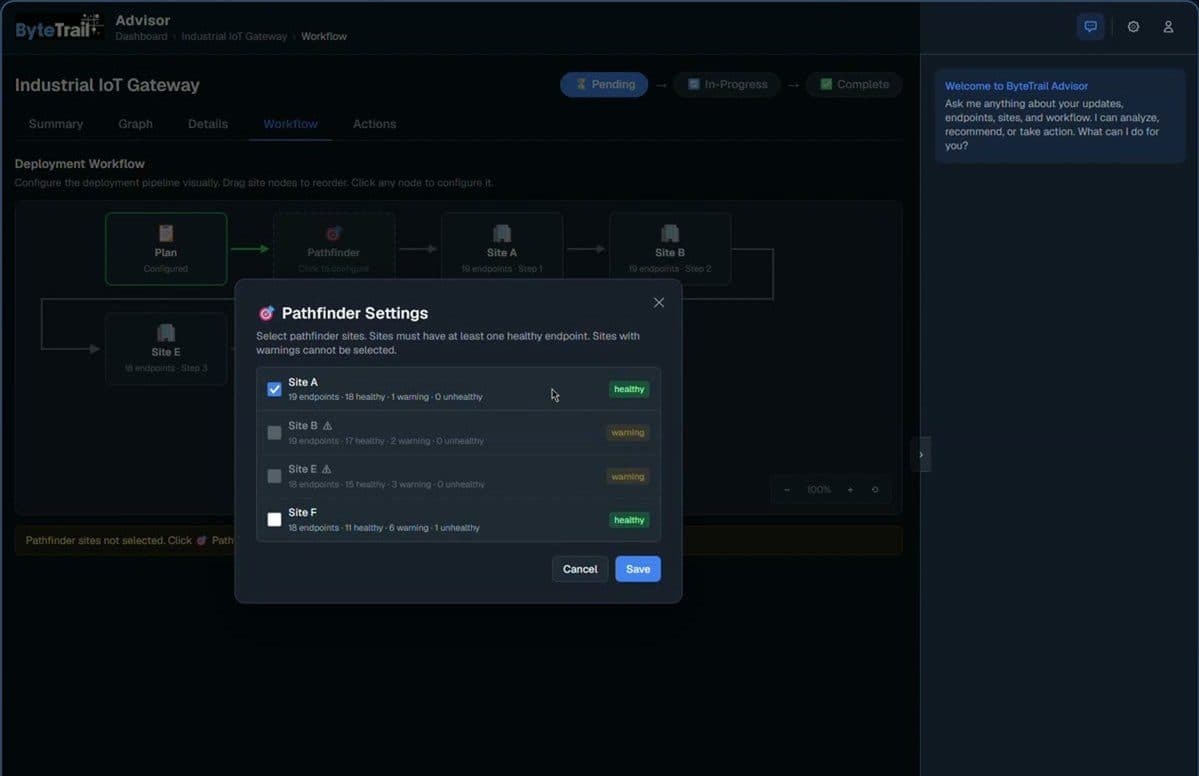
Task: Open Industrial IoT Gateway breadcrumb link
Action: tap(234, 36)
